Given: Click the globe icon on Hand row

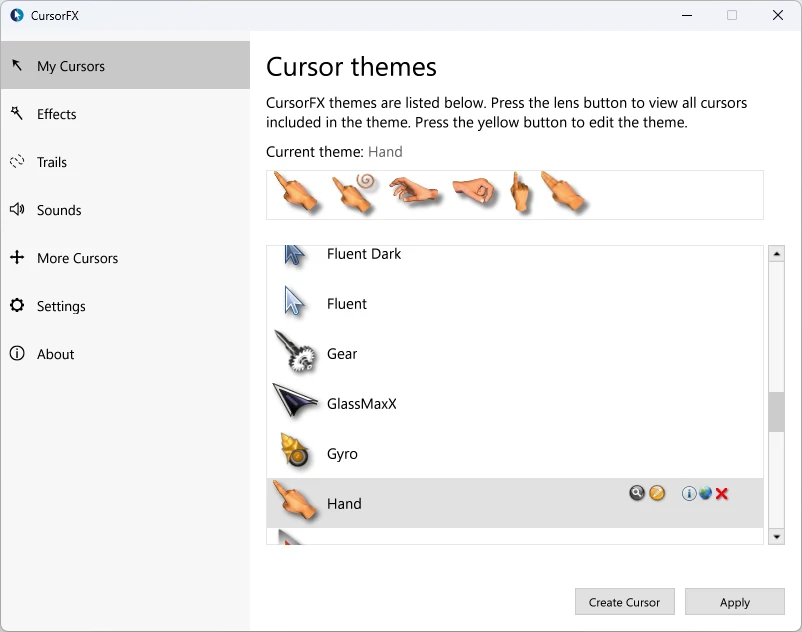Looking at the screenshot, I should tap(705, 493).
